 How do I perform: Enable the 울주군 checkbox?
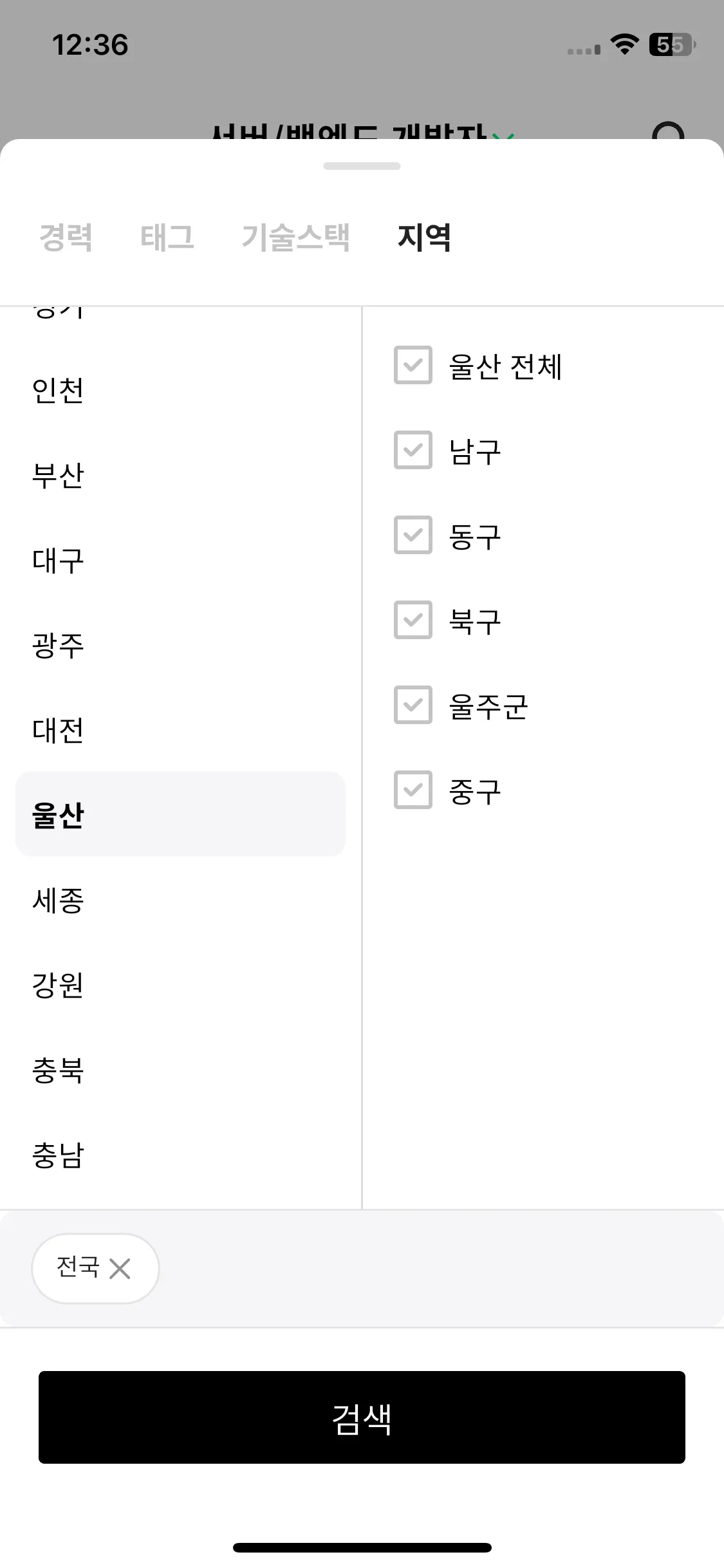pyautogui.click(x=413, y=705)
